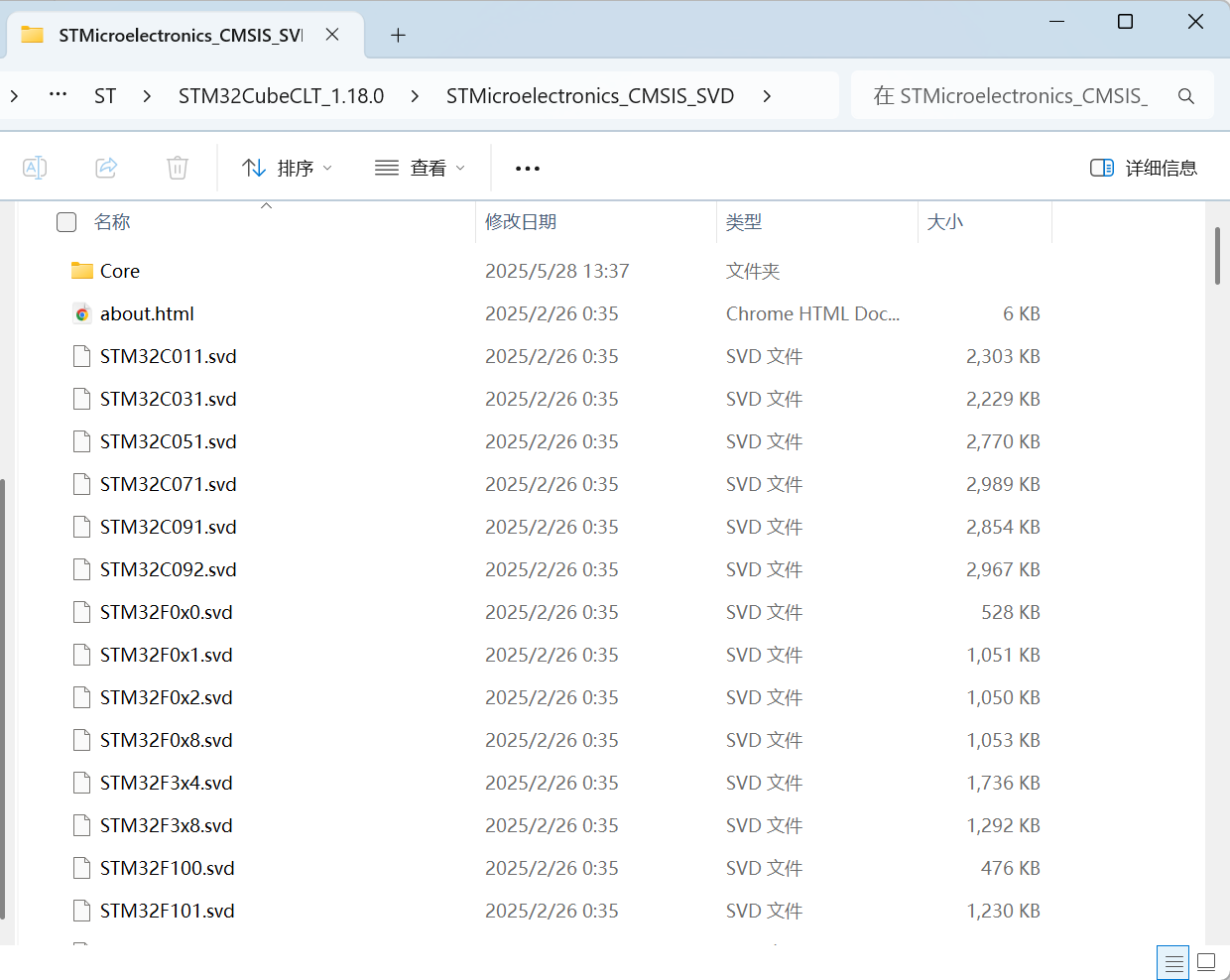
Task: Click the STM32F0x8.svd file icon
Action: tap(82, 740)
